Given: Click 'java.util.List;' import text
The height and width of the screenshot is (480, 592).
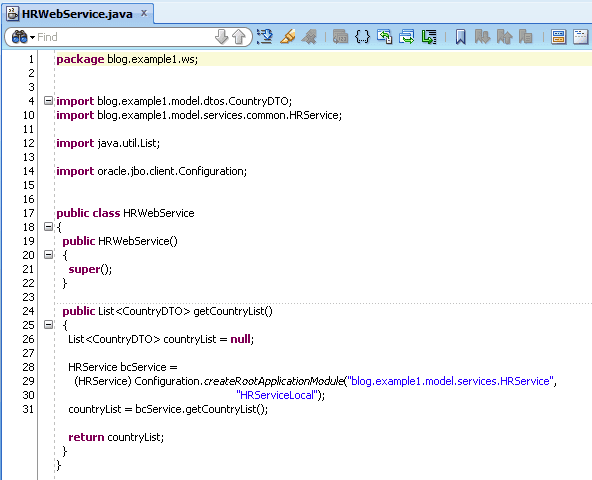Looking at the screenshot, I should pyautogui.click(x=129, y=143).
